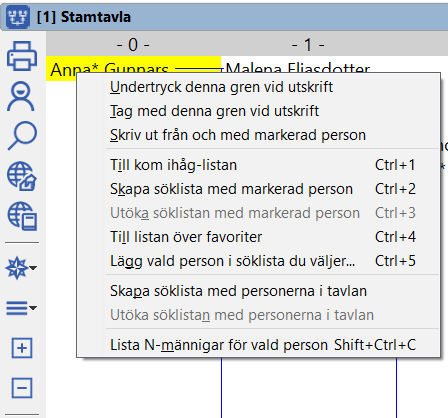
Task: Choose Undertryck denna gren vid utskrift
Action: (258, 87)
